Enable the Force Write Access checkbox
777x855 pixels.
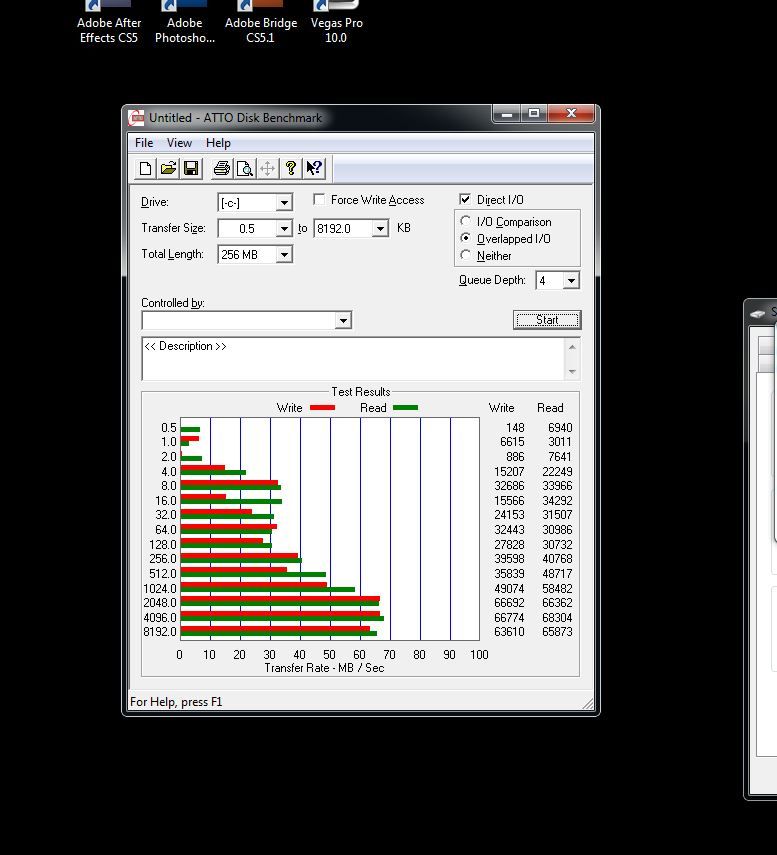[x=319, y=200]
